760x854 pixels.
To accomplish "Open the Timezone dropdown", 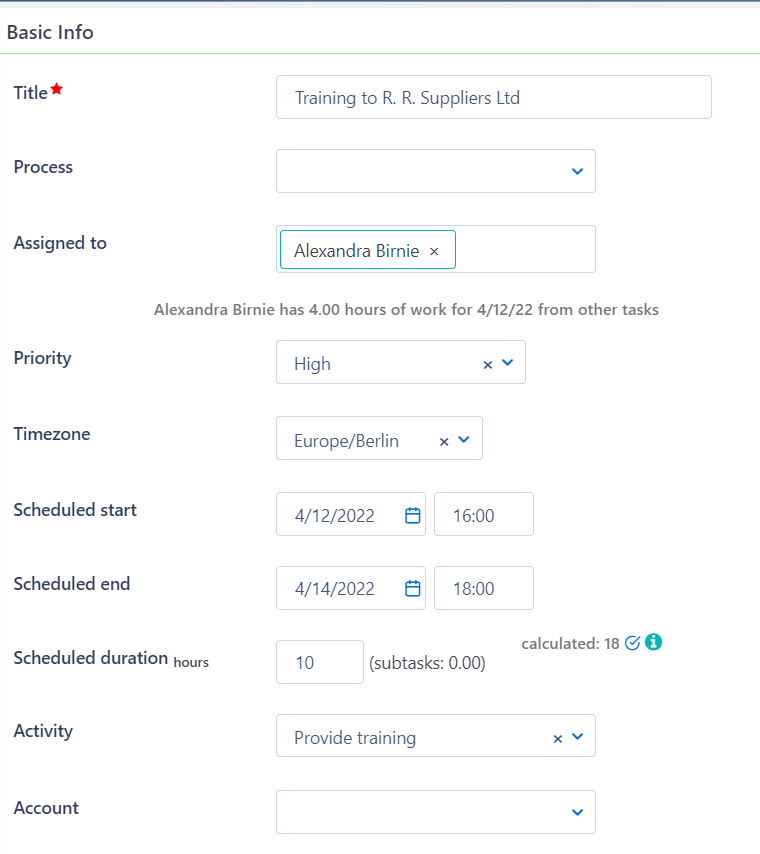I will [x=465, y=438].
